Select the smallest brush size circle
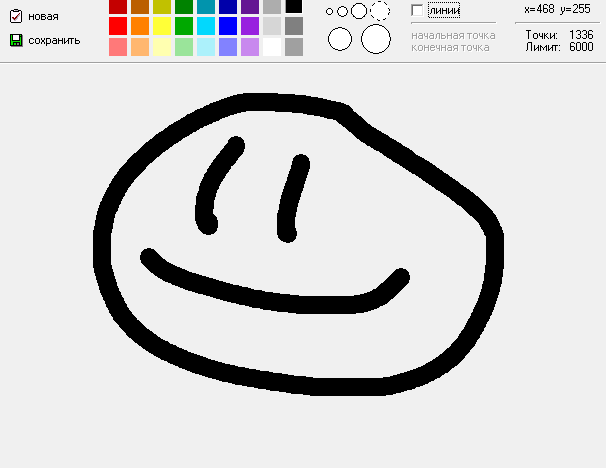 pos(329,12)
